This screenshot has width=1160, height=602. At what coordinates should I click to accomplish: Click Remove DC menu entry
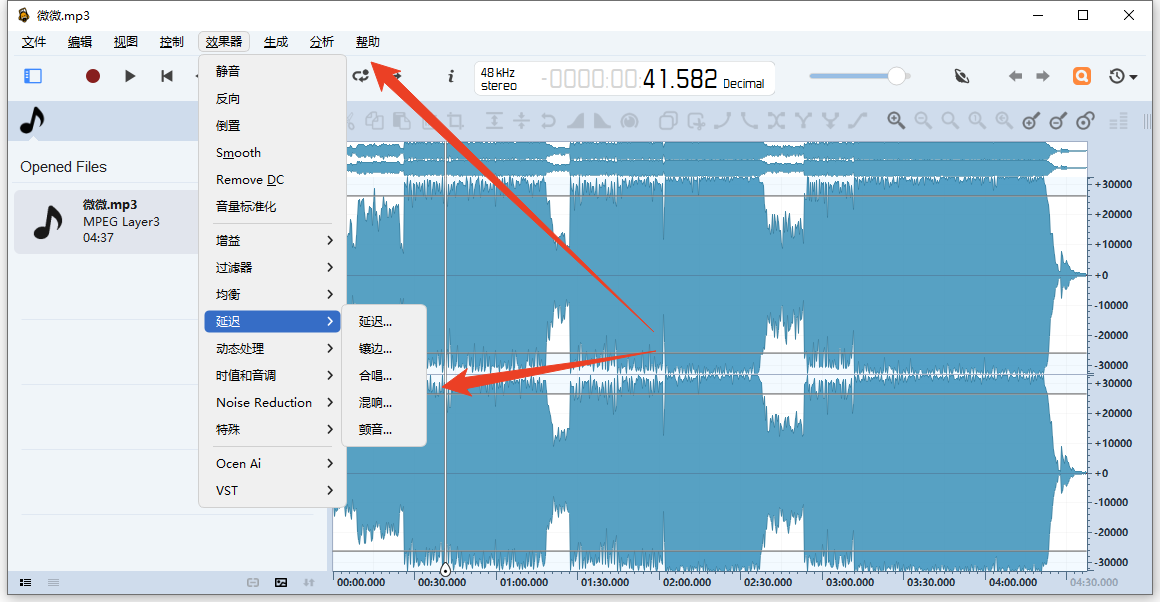pos(250,180)
